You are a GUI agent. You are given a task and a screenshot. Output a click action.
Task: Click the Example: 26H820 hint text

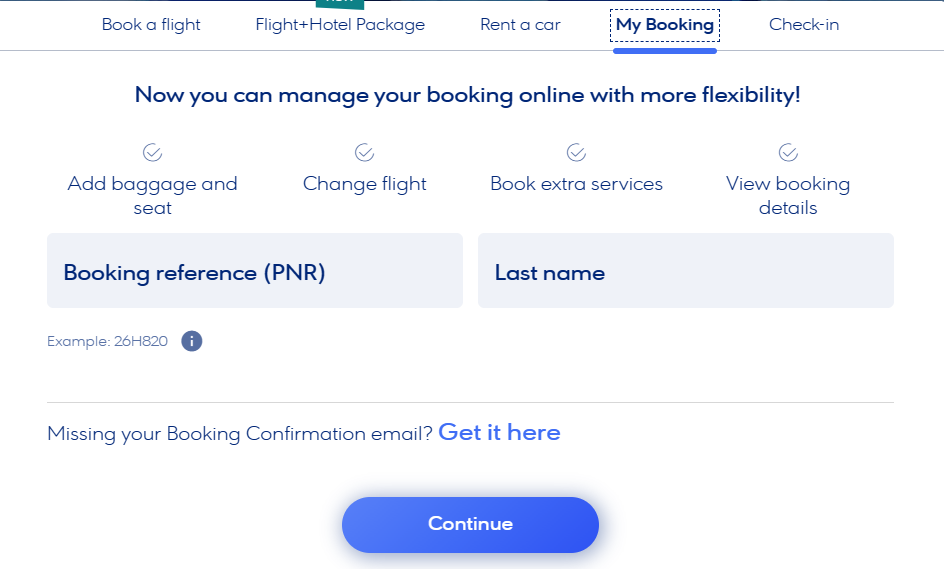[107, 341]
